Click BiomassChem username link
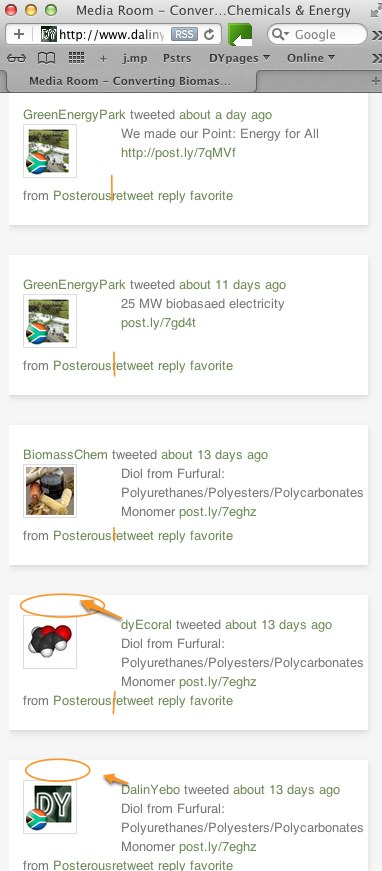The image size is (382, 871). [x=65, y=455]
